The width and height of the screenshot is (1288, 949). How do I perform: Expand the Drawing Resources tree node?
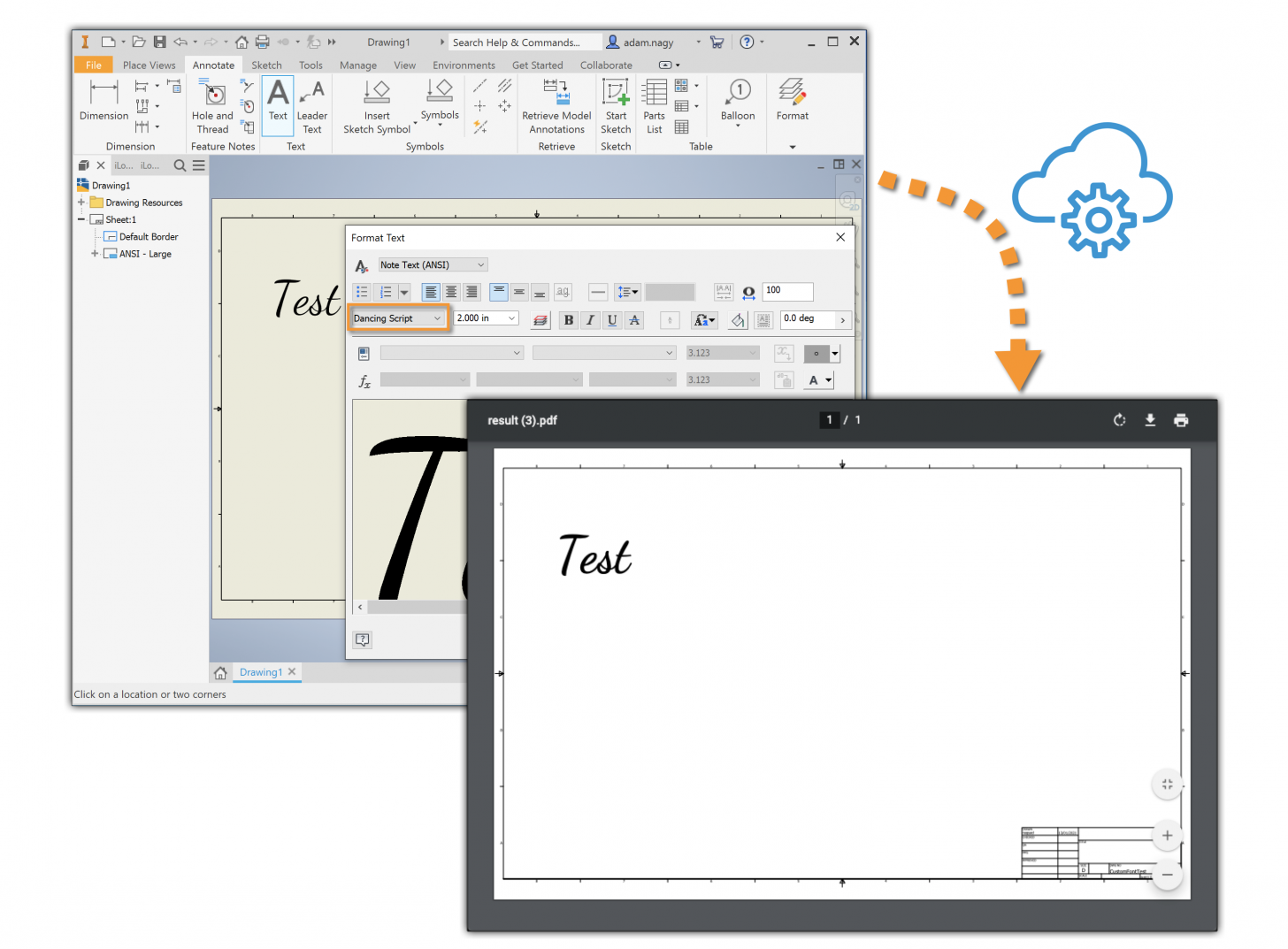81,203
